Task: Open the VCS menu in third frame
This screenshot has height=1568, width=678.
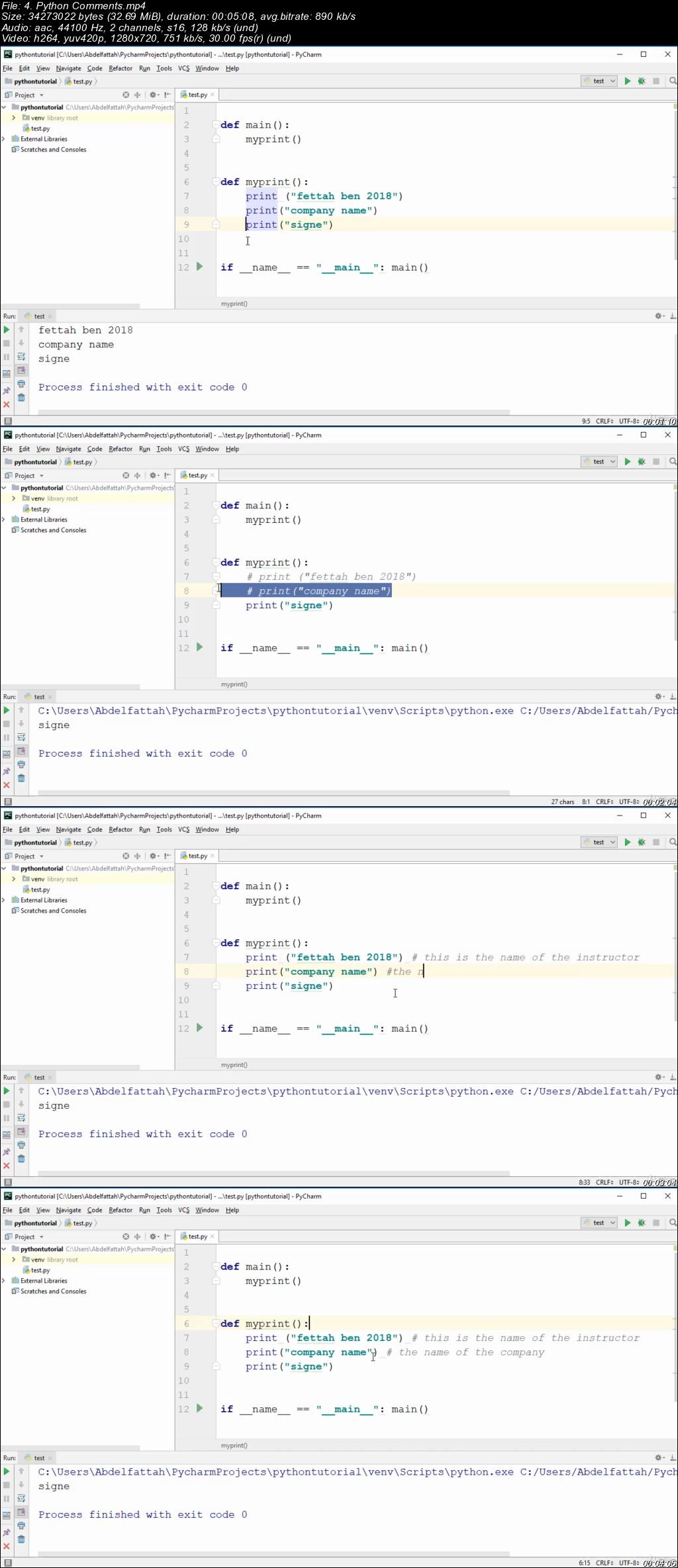Action: point(184,829)
